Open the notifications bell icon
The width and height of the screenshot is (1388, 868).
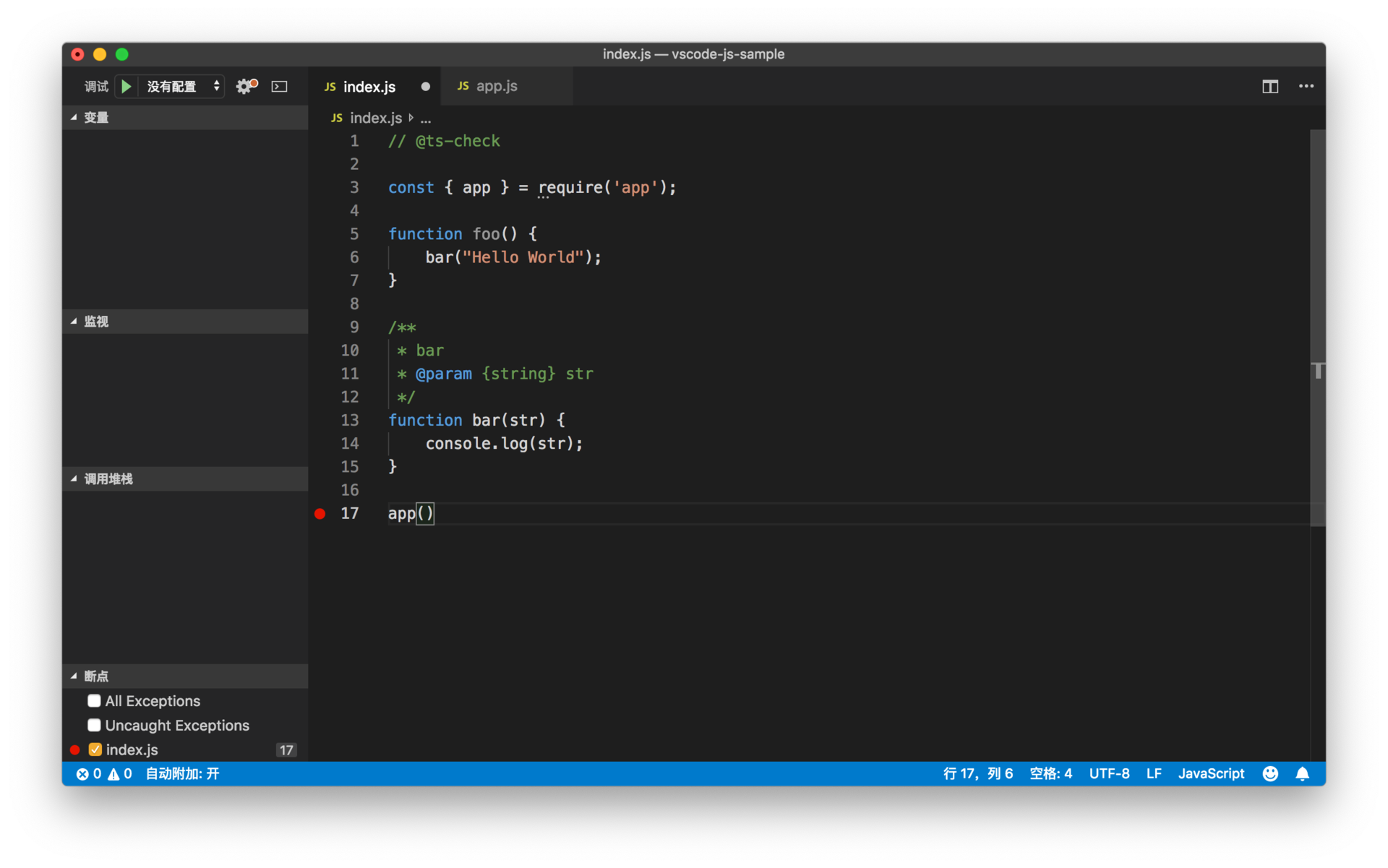tap(1302, 774)
